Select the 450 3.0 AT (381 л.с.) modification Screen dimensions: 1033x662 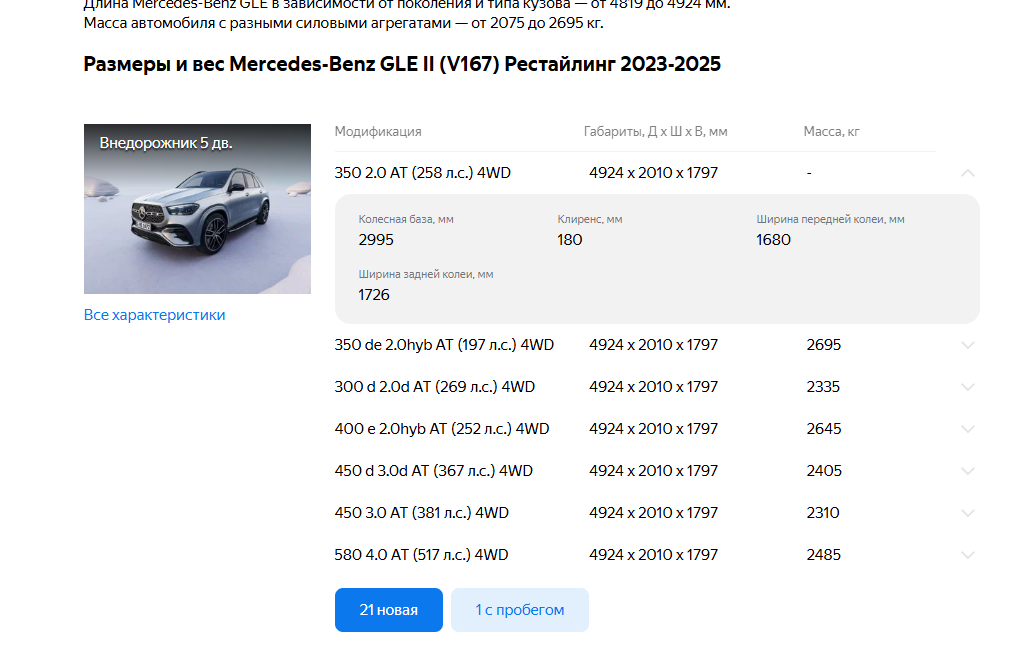tap(422, 512)
